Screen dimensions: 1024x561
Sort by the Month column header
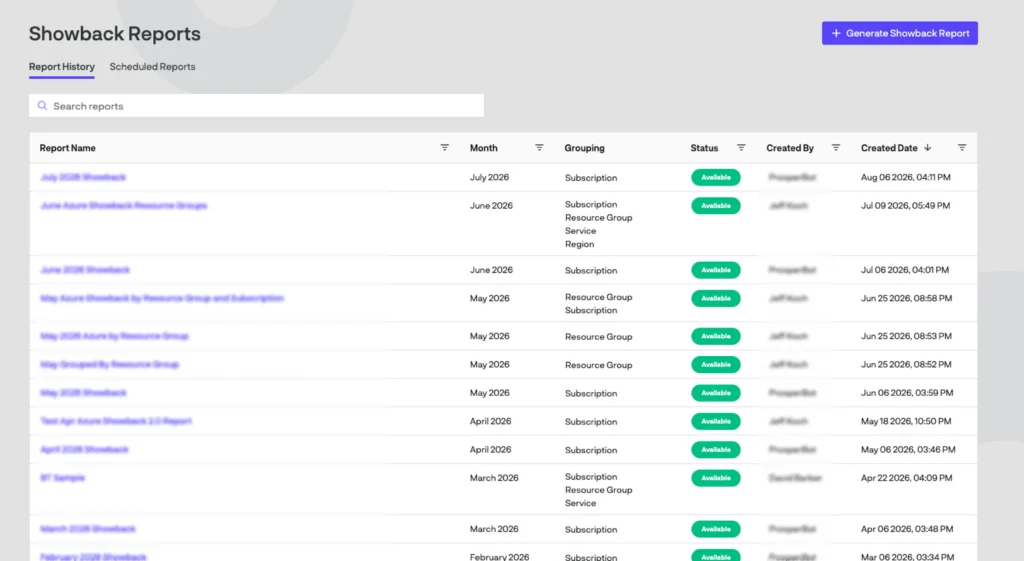pos(483,148)
